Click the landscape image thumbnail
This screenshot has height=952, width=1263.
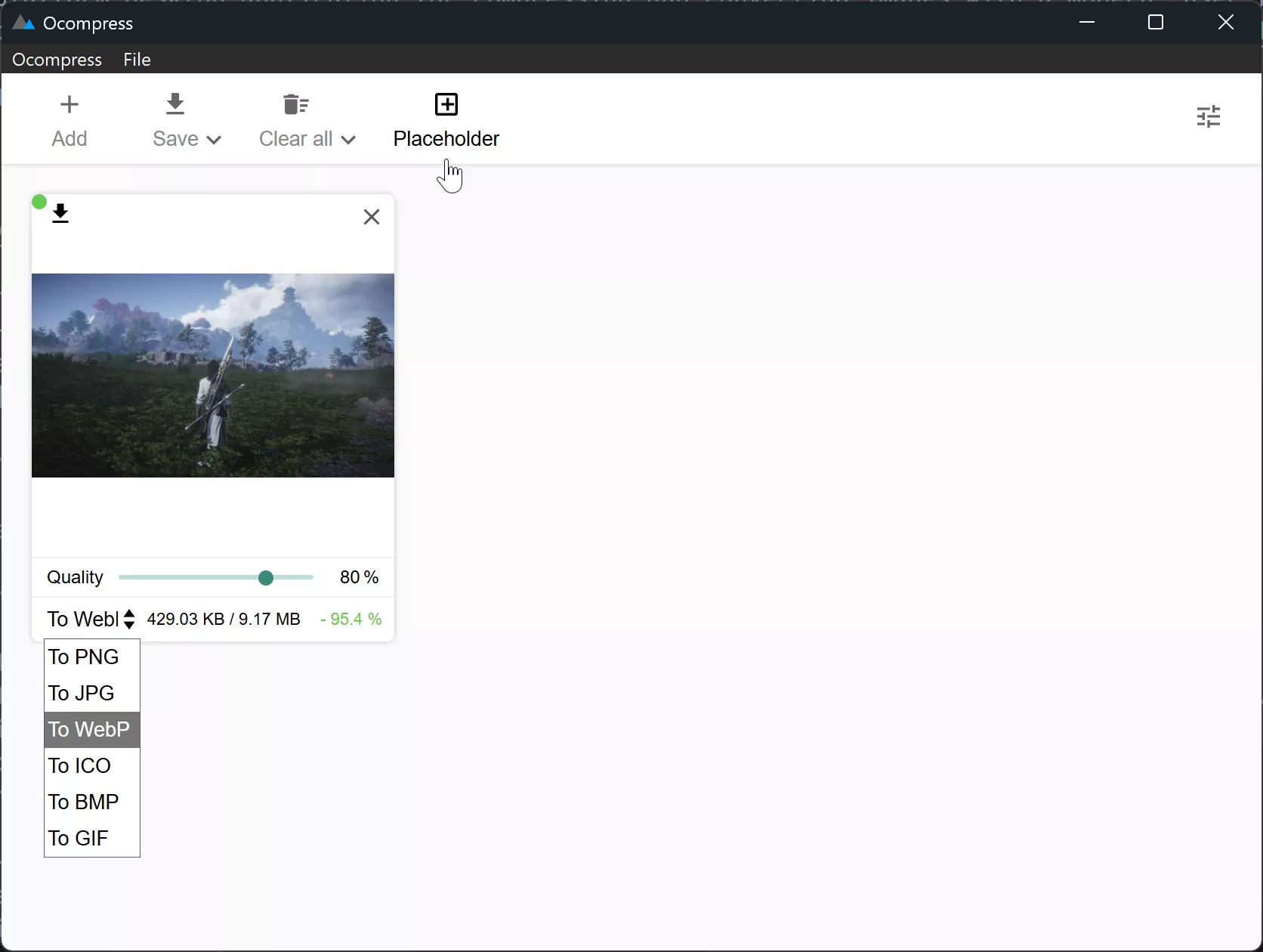pos(212,375)
